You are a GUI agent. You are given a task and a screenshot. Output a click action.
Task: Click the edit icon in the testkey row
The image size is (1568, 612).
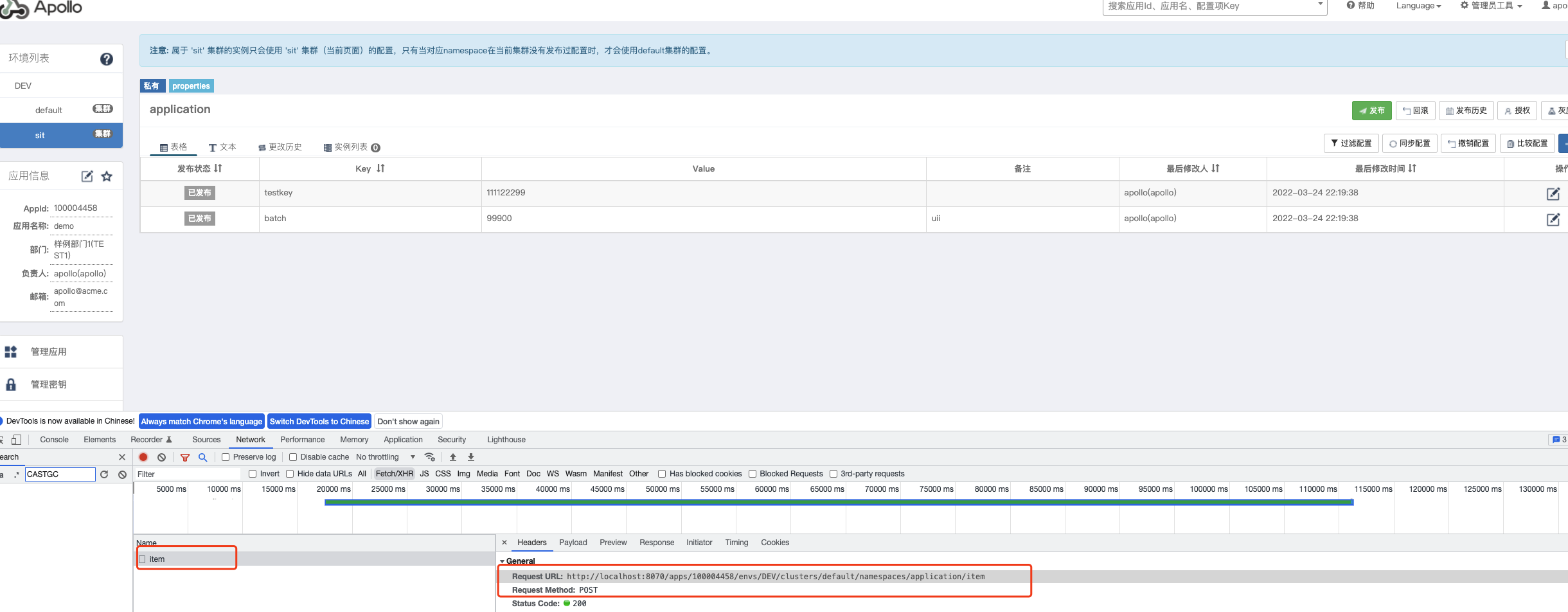(x=1553, y=194)
